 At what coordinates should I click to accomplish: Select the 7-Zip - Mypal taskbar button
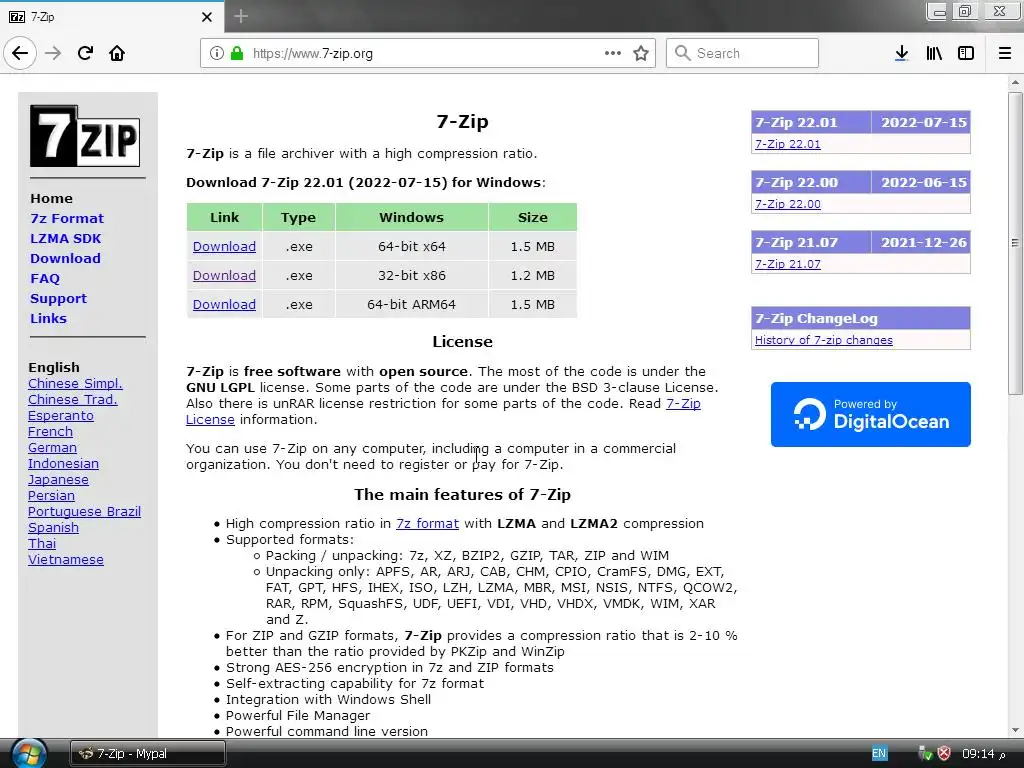coord(148,754)
